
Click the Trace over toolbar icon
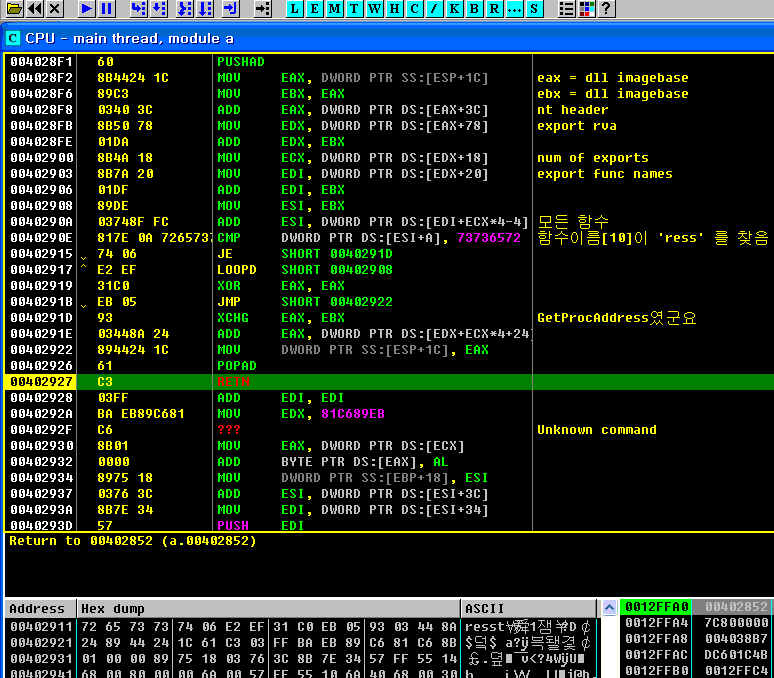pos(205,8)
